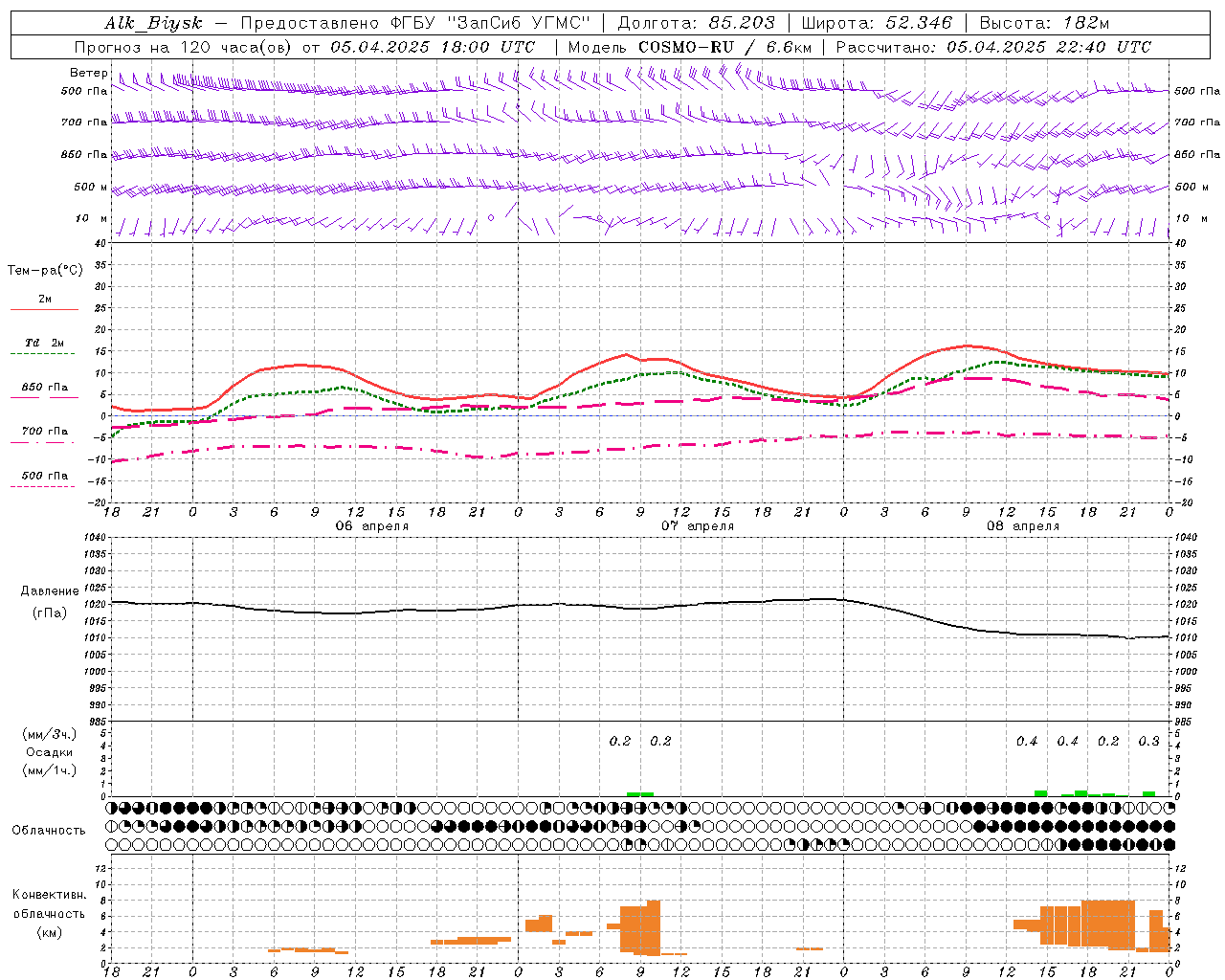Click the dashed line swatch under Td 2м
The width and height of the screenshot is (1225, 980).
pyautogui.click(x=43, y=354)
